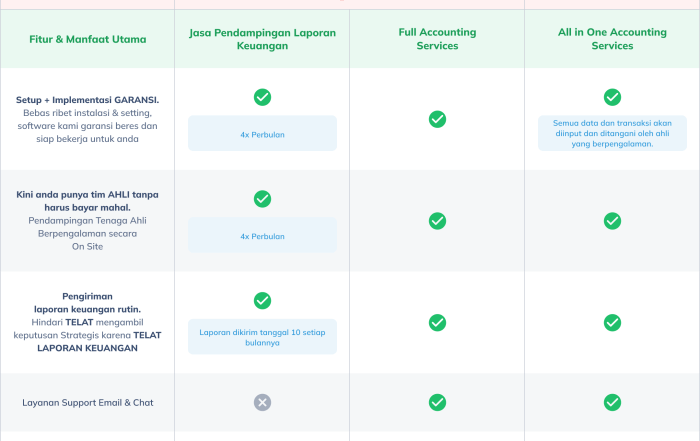Screen dimensions: 700x441
Task: Click laporan keuangan rutin checkmark in All in One
Action: coord(612,322)
